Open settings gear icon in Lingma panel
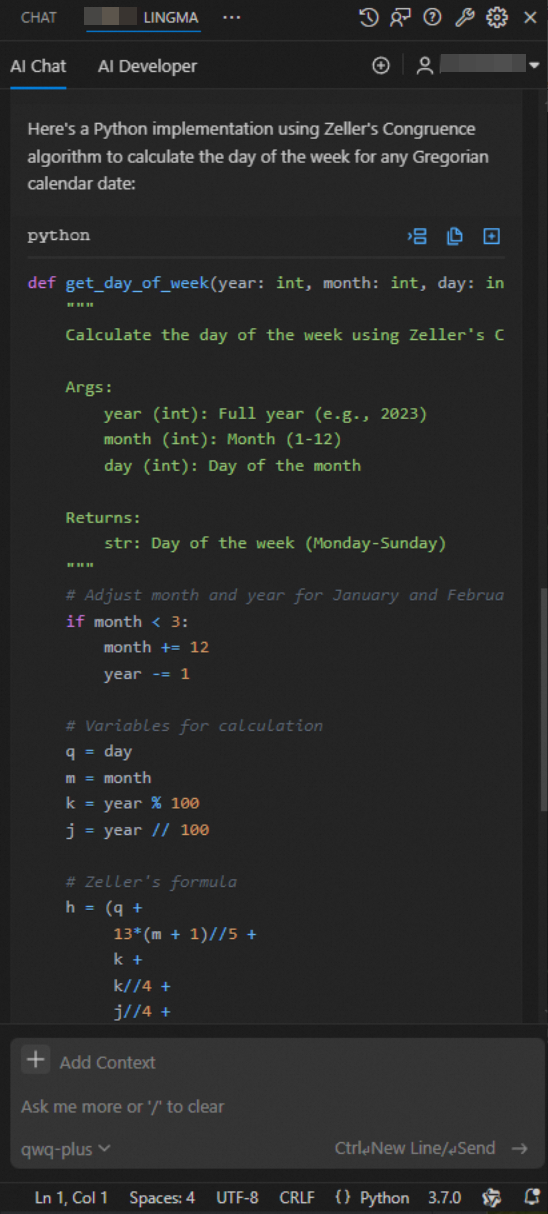 point(497,17)
